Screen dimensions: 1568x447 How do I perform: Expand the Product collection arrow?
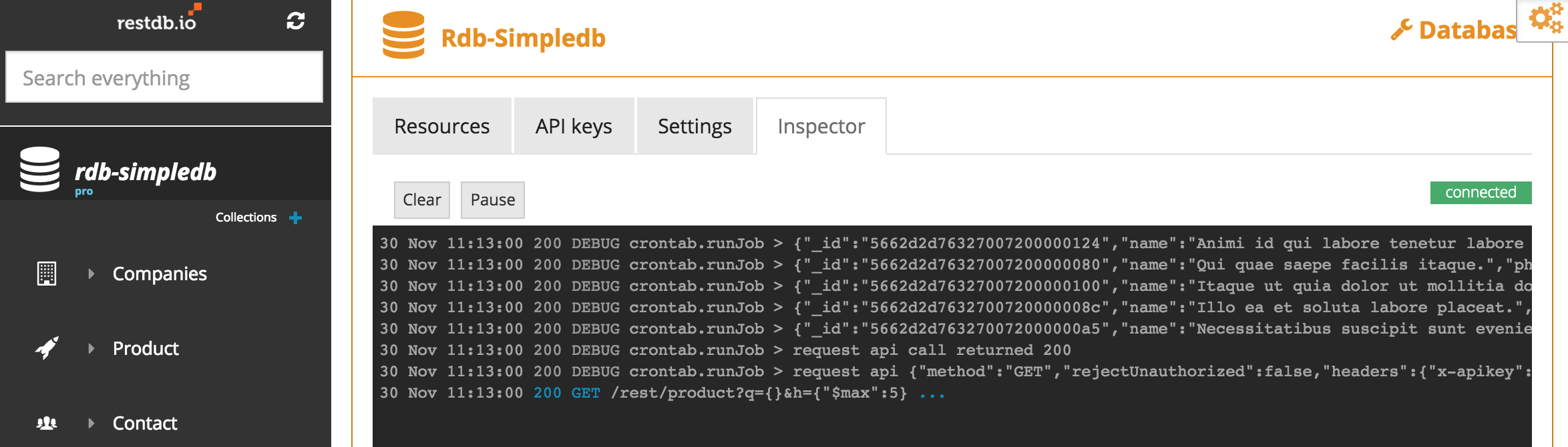tap(91, 348)
